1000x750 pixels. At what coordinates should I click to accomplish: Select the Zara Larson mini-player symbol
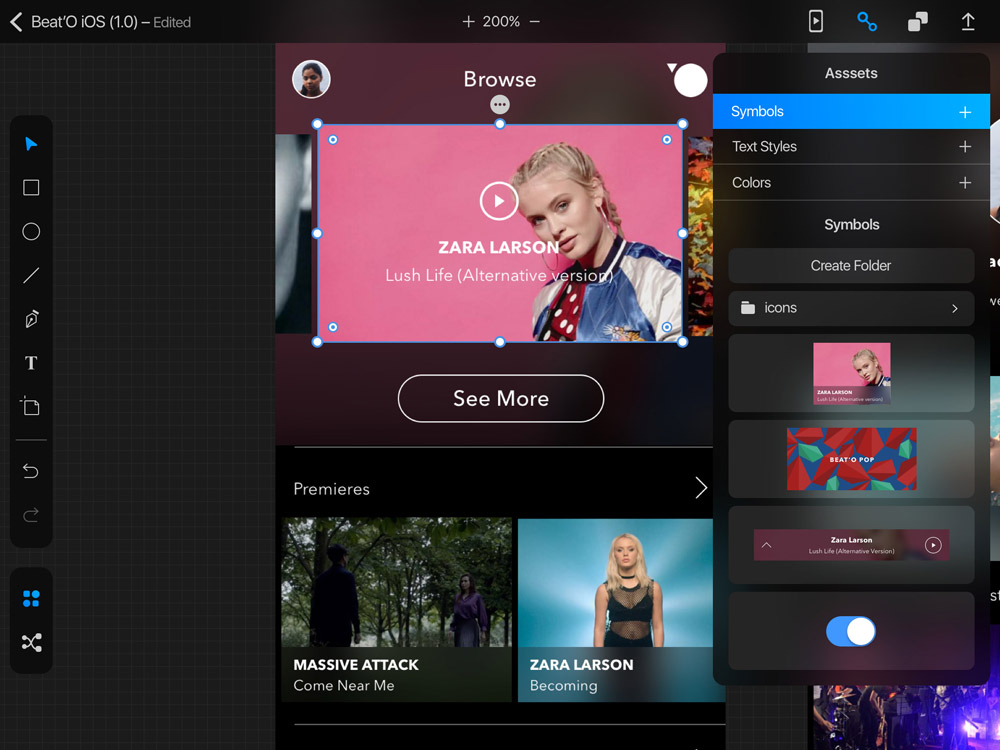pyautogui.click(x=851, y=545)
